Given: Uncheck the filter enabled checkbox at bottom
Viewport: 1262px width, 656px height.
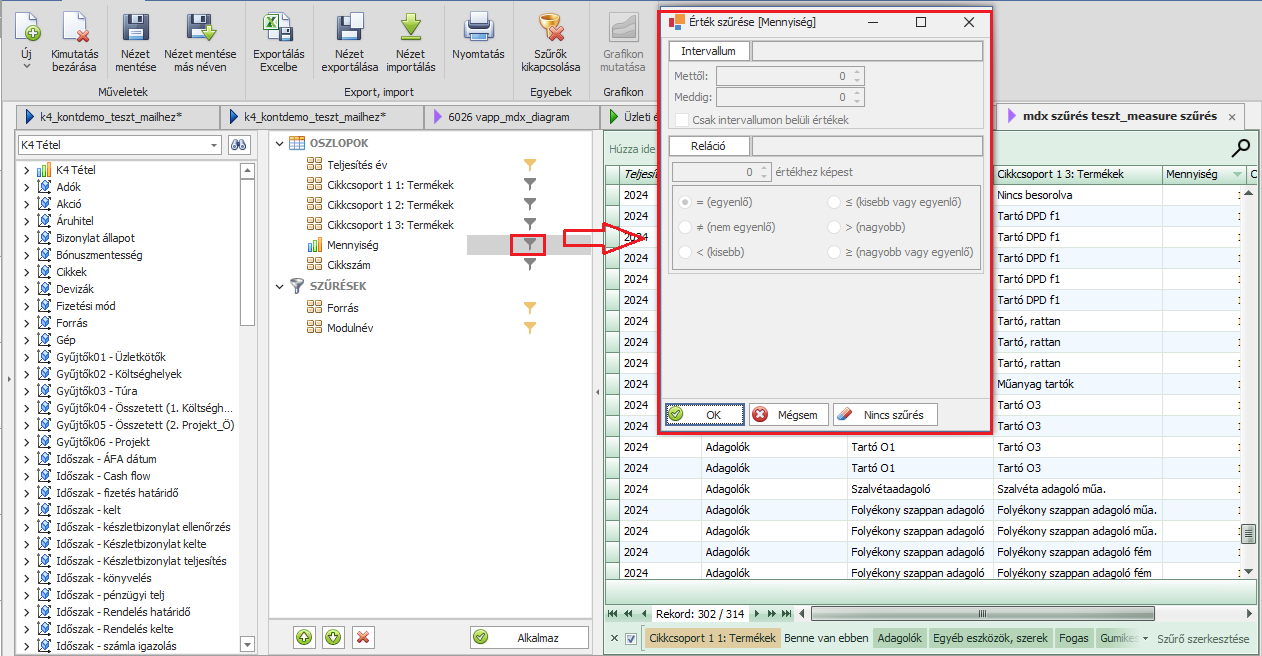Looking at the screenshot, I should click(x=631, y=638).
